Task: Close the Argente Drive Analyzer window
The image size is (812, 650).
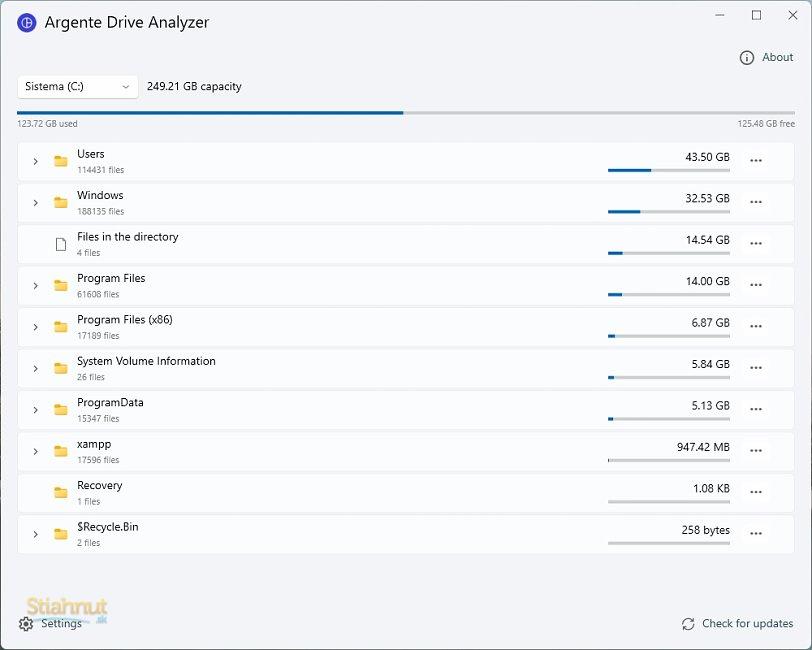Action: coord(792,16)
